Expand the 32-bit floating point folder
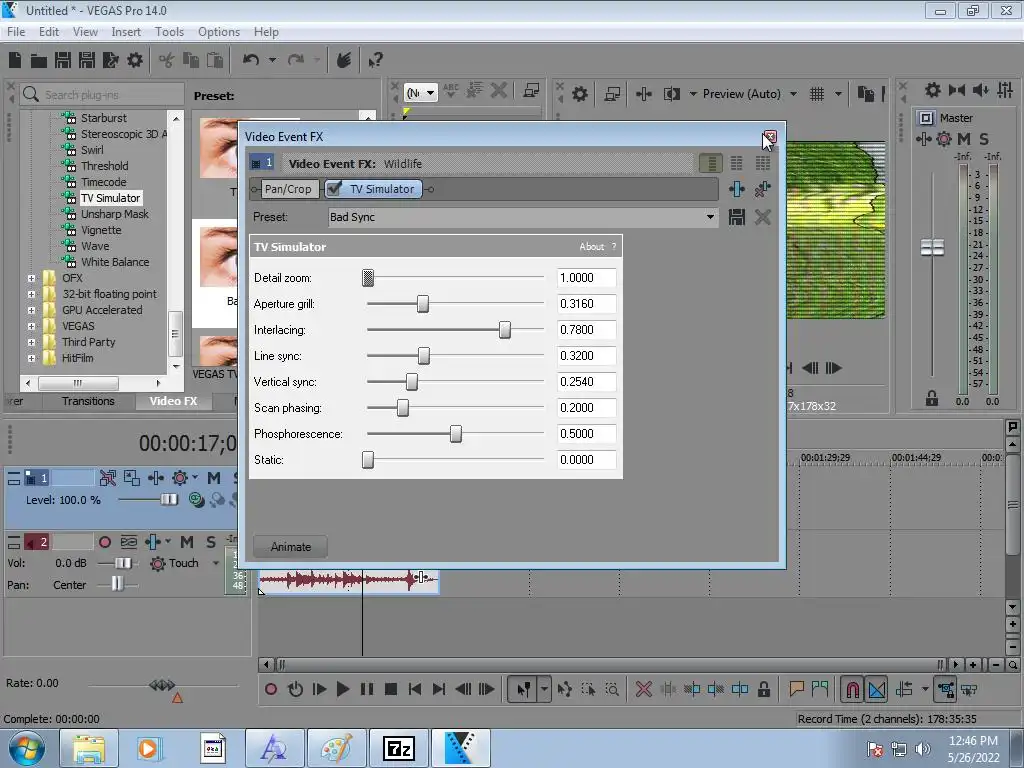 (x=31, y=295)
